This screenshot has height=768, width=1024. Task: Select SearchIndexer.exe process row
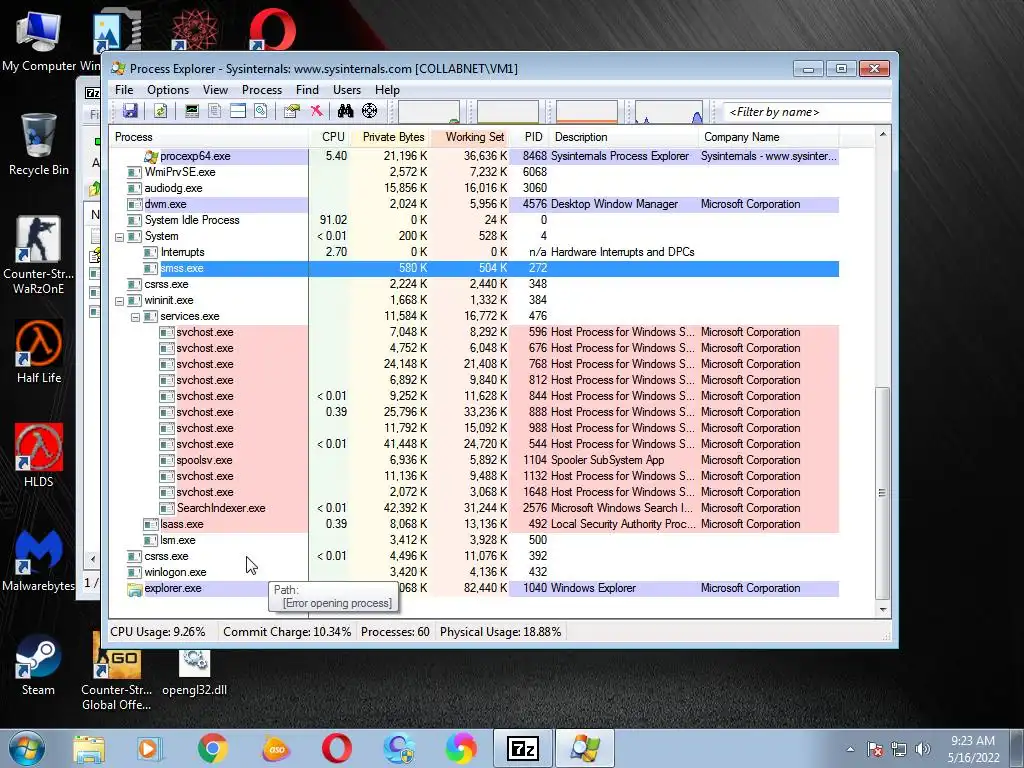tap(474, 508)
